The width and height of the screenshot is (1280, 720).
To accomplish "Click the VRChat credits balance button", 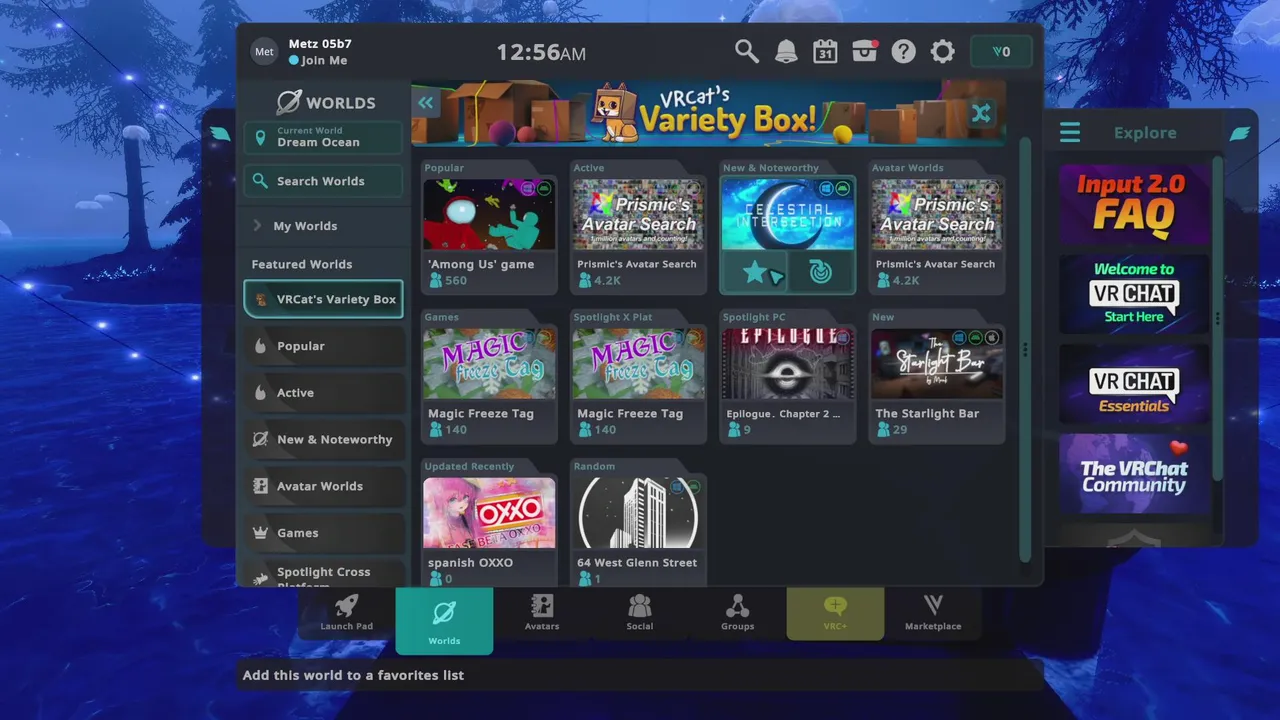I will coord(1001,52).
